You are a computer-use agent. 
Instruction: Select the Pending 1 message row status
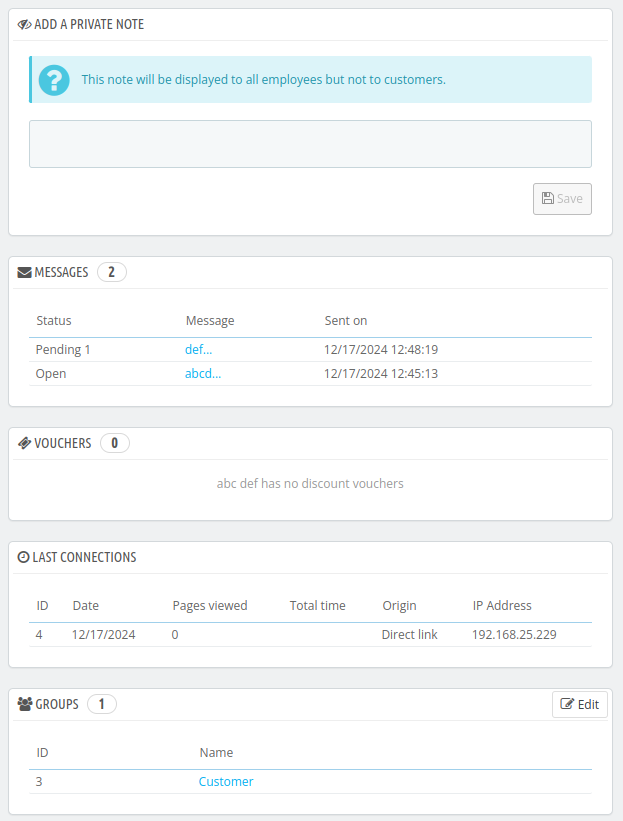(63, 350)
